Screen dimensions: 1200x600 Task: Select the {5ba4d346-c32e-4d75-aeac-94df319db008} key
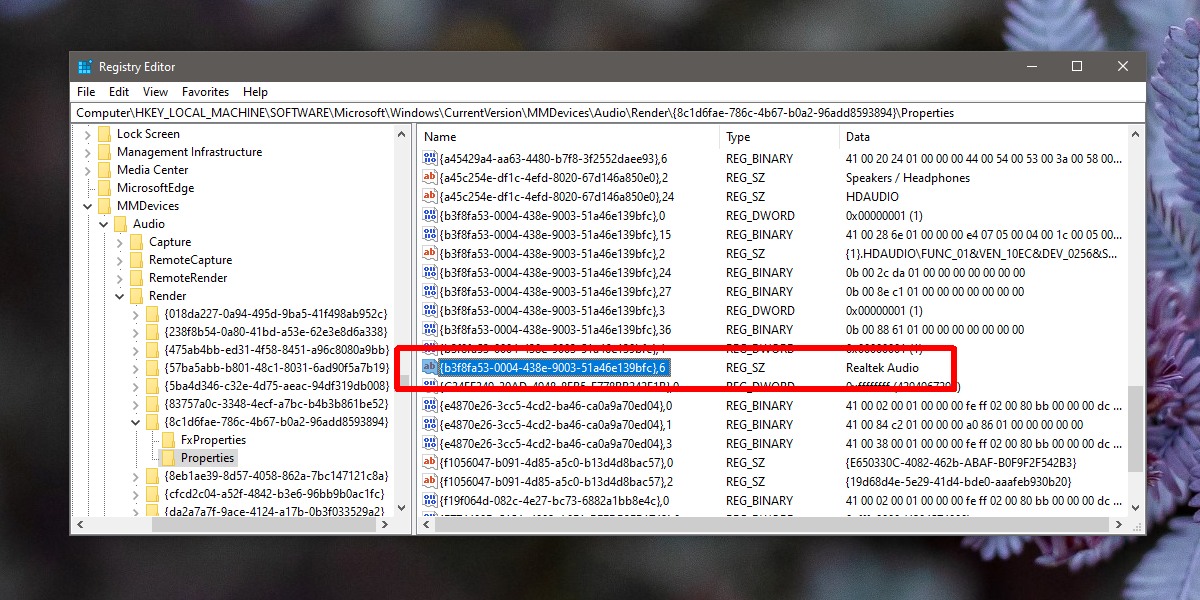(x=275, y=386)
